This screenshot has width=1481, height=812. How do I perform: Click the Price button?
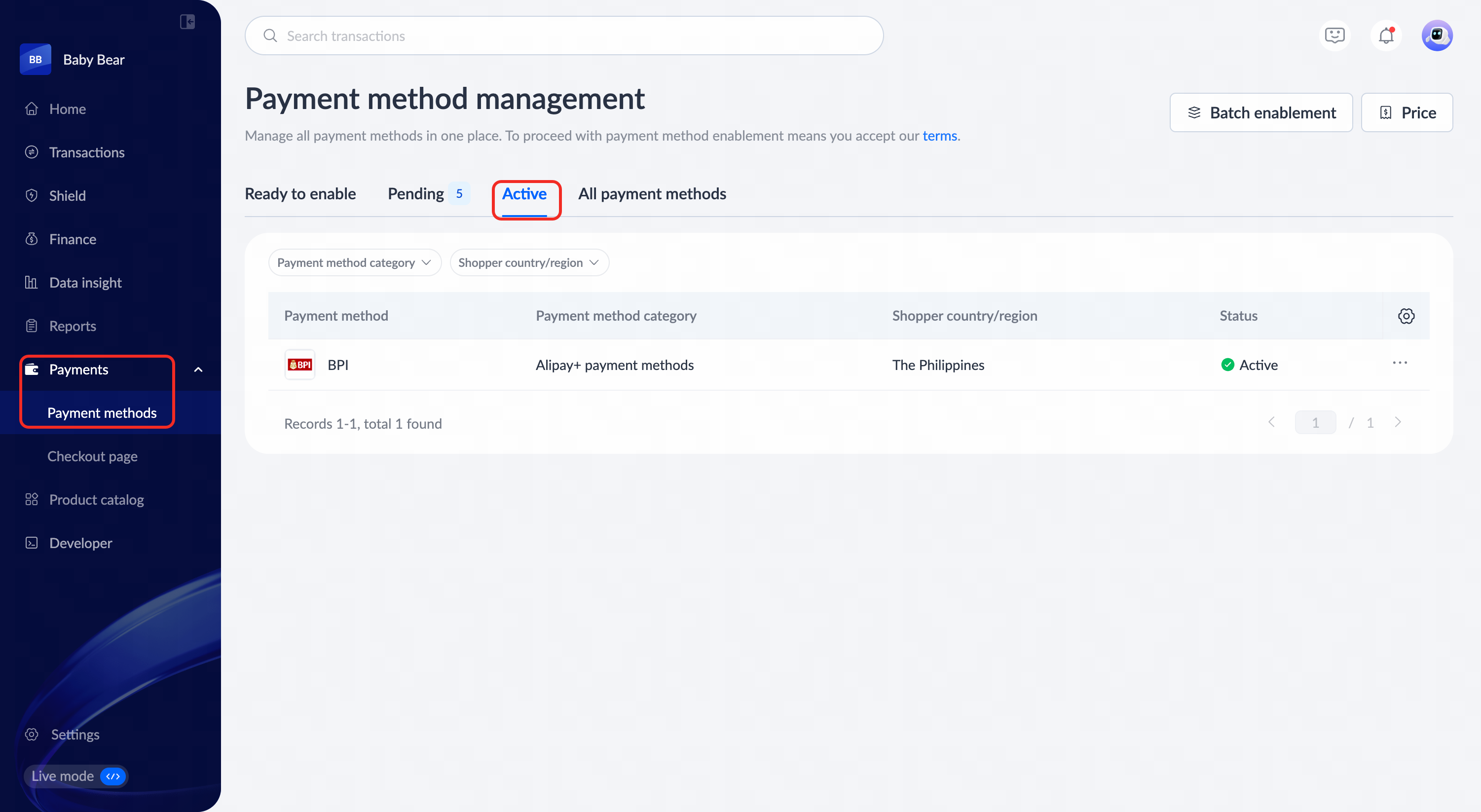tap(1407, 112)
